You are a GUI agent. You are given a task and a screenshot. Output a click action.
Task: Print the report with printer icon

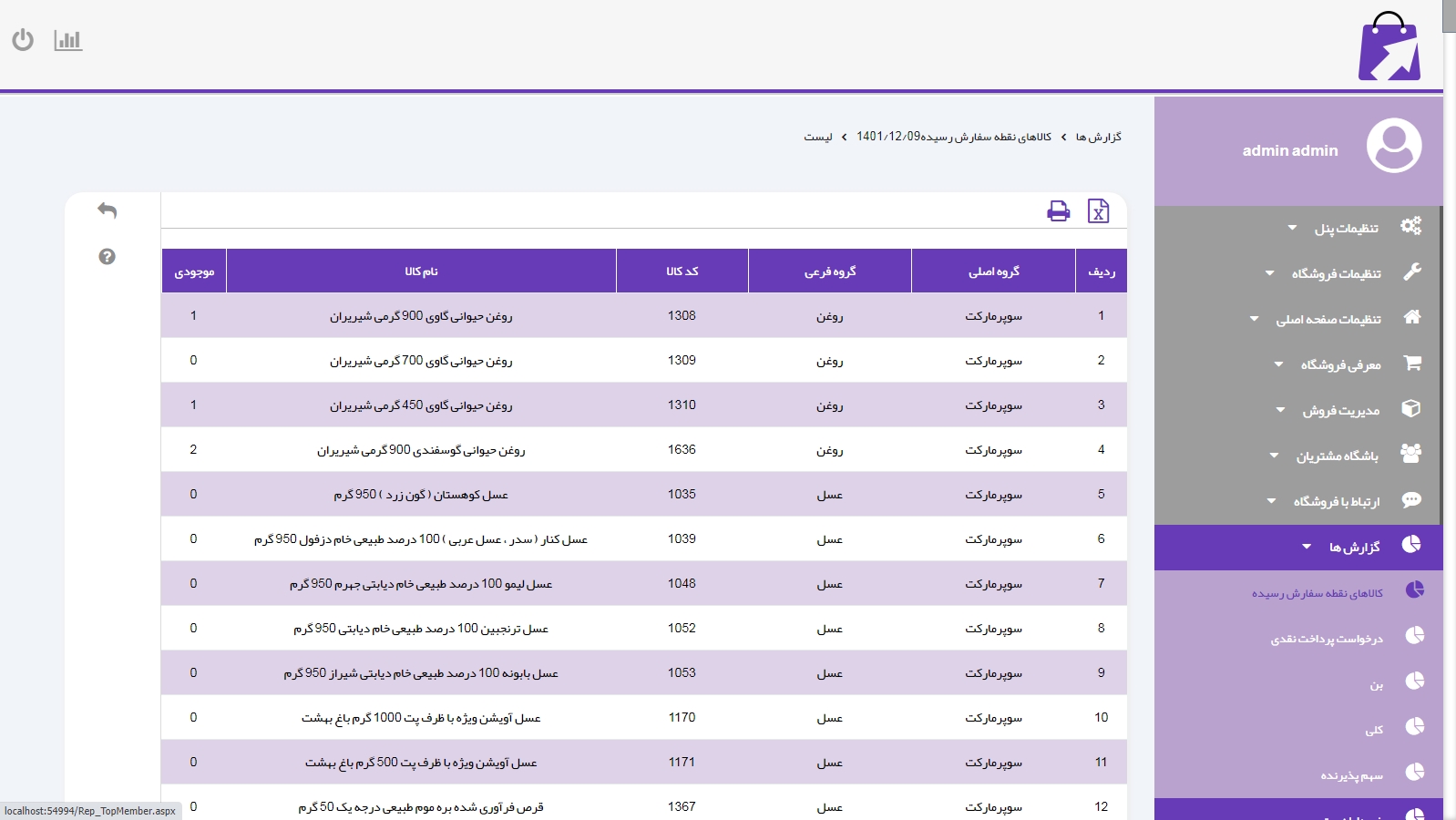1059,211
